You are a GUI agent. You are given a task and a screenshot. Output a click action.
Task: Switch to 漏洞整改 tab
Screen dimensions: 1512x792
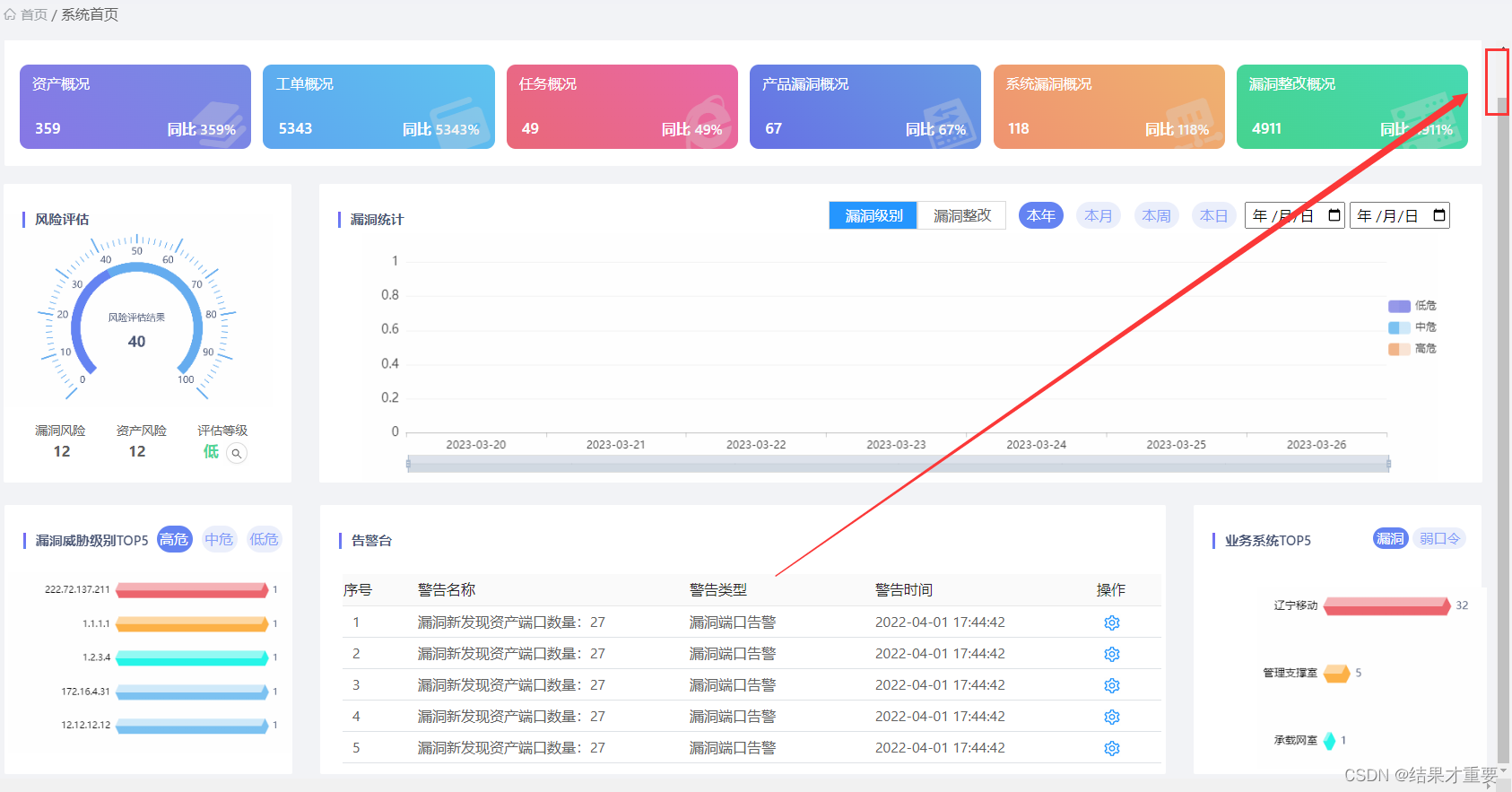click(961, 215)
